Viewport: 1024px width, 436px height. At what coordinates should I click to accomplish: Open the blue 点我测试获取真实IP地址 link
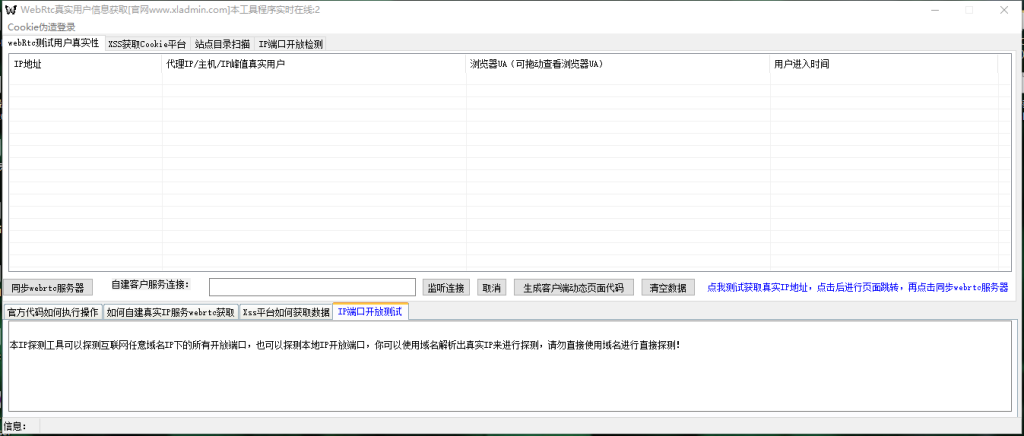(x=857, y=287)
